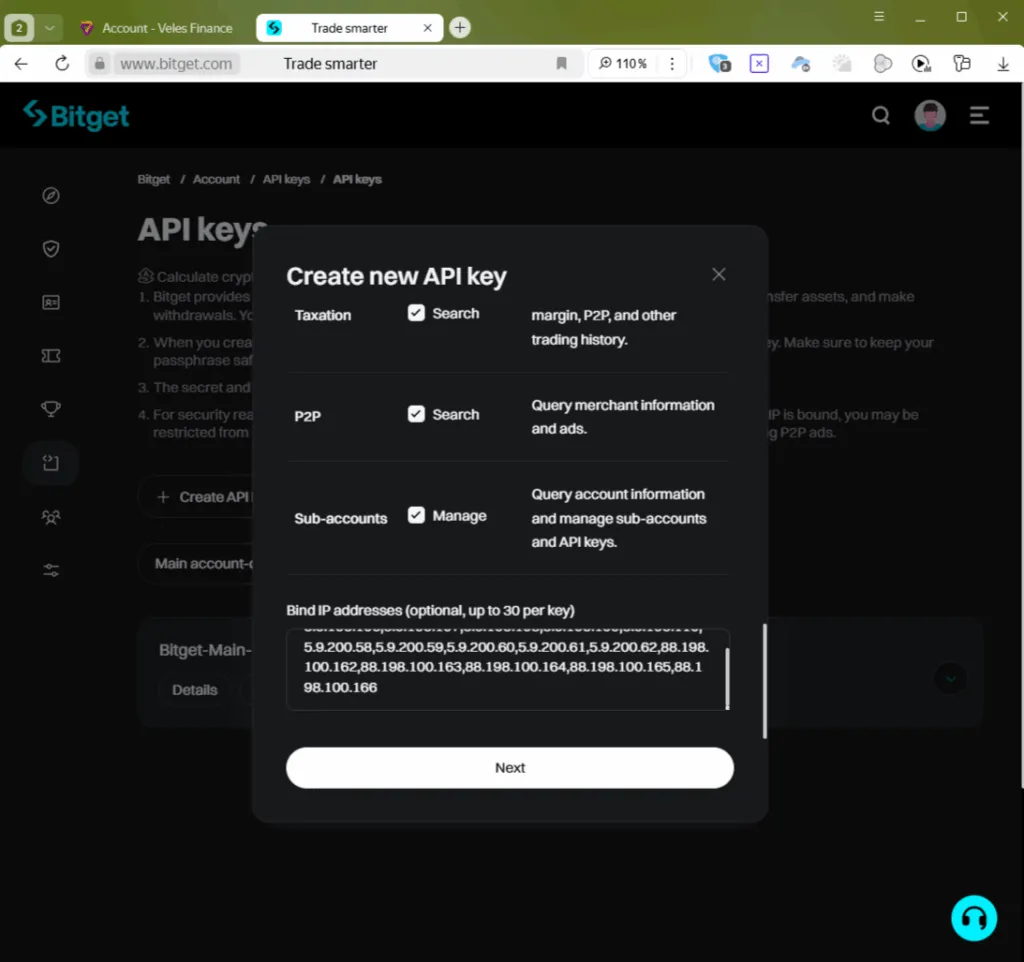Open the hamburger menu on Bitget navbar
This screenshot has height=962, width=1024.
pos(978,115)
